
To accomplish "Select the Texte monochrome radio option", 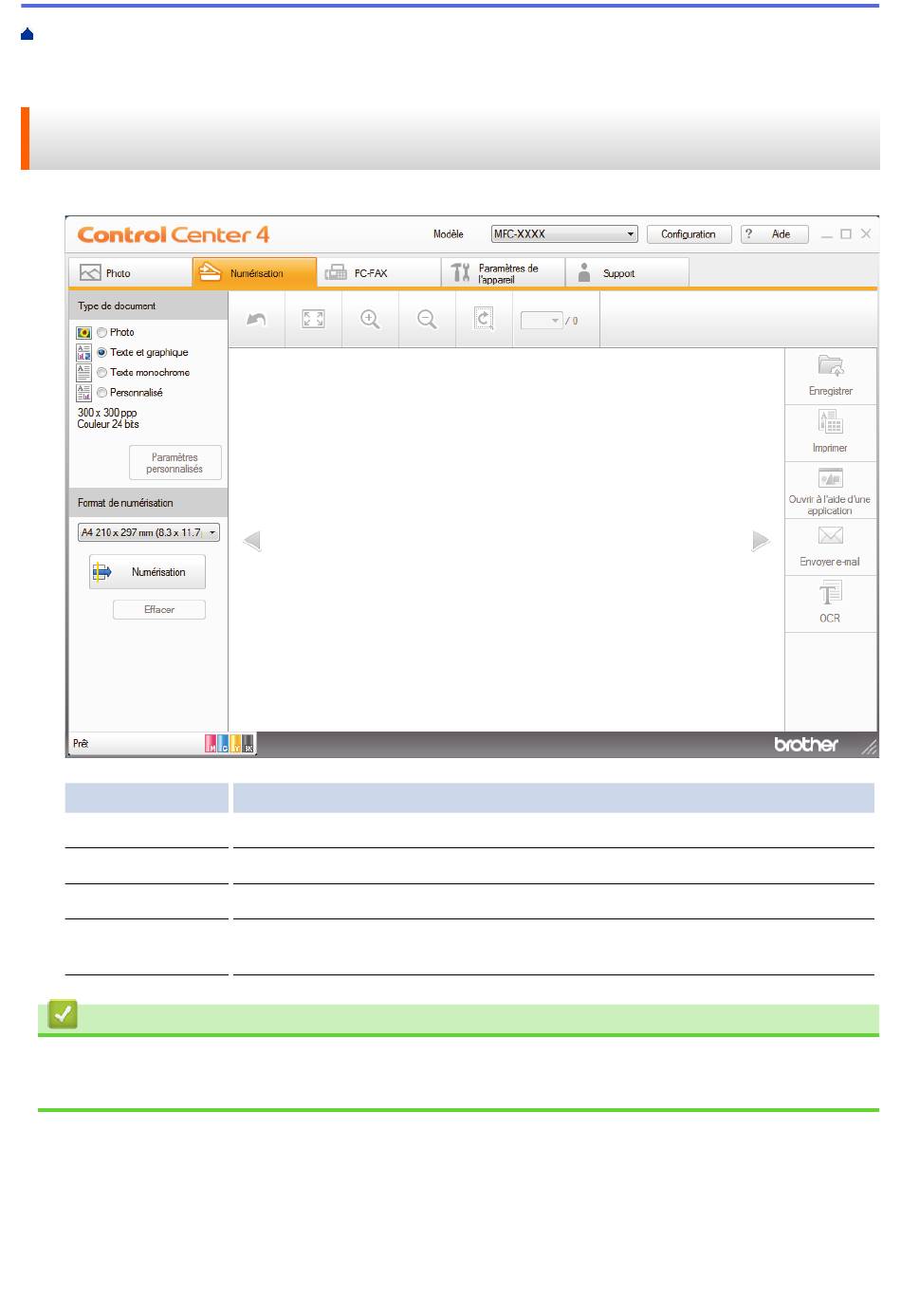I will [x=101, y=373].
